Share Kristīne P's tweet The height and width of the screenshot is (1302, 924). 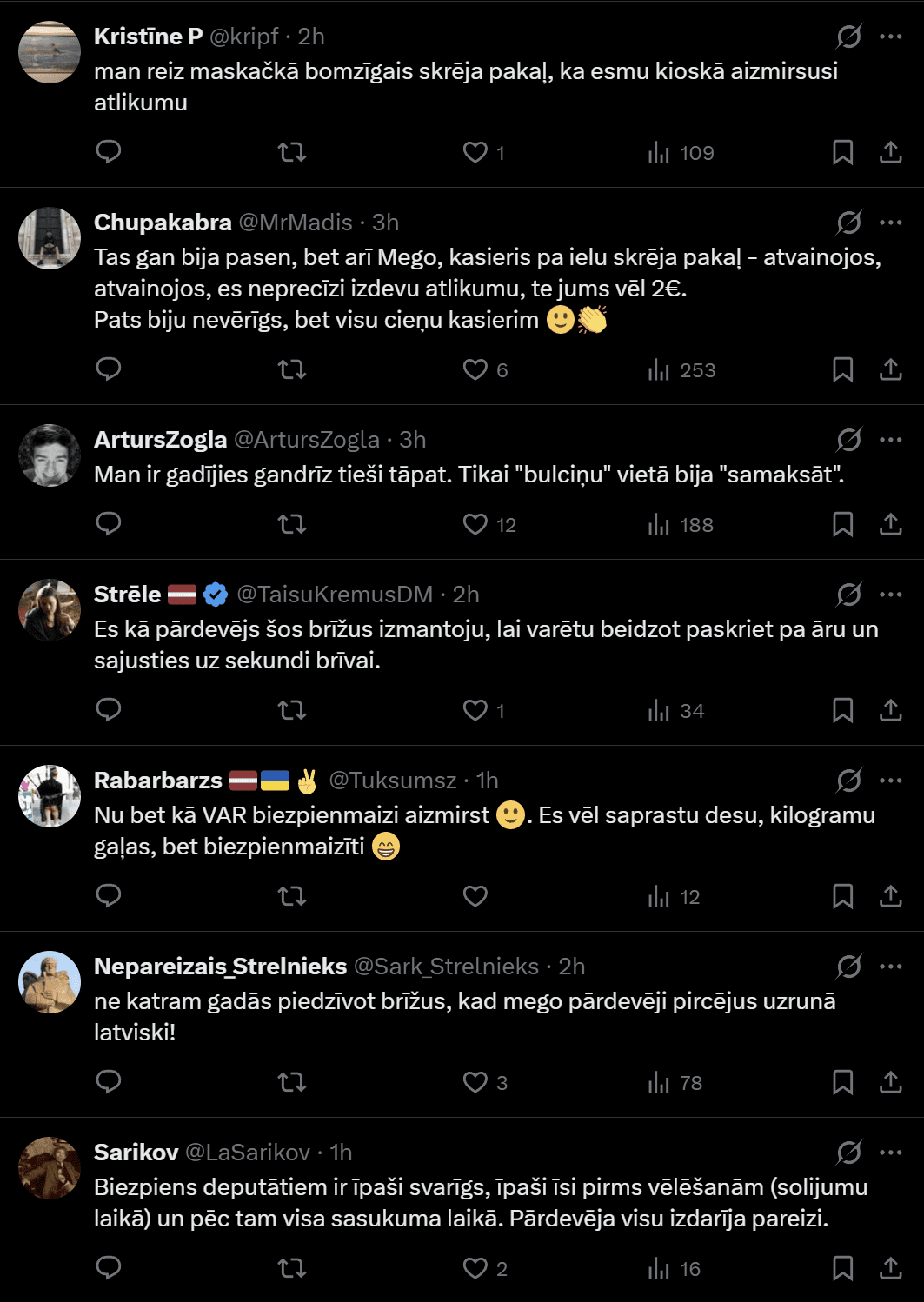890,152
